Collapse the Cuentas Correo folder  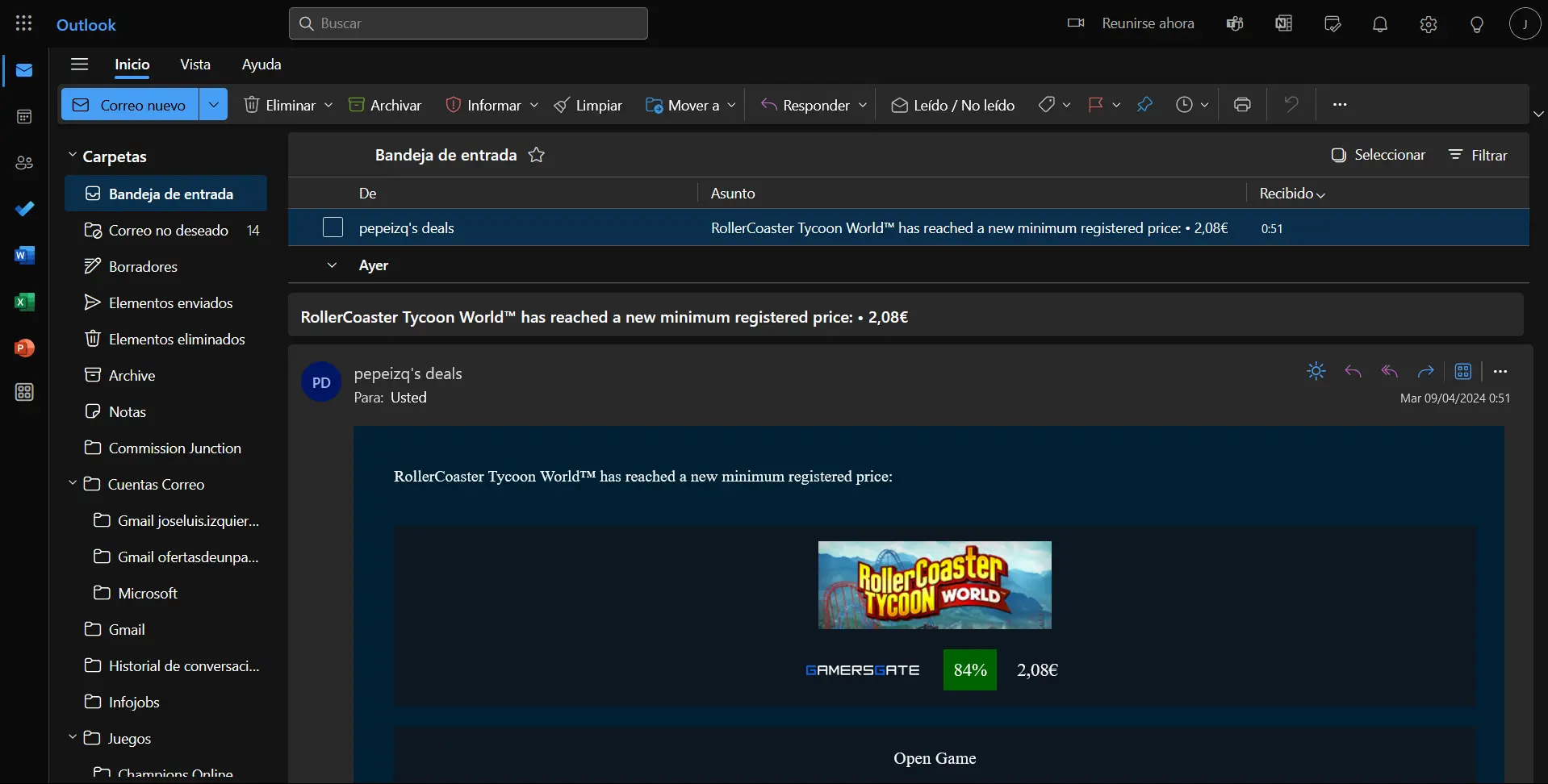click(73, 484)
